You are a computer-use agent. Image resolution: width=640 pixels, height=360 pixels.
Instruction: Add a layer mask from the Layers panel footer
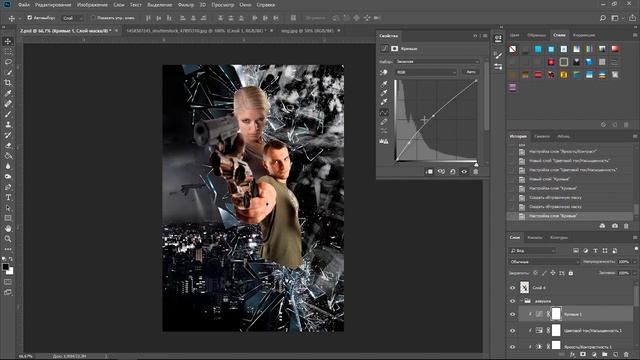pyautogui.click(x=583, y=355)
